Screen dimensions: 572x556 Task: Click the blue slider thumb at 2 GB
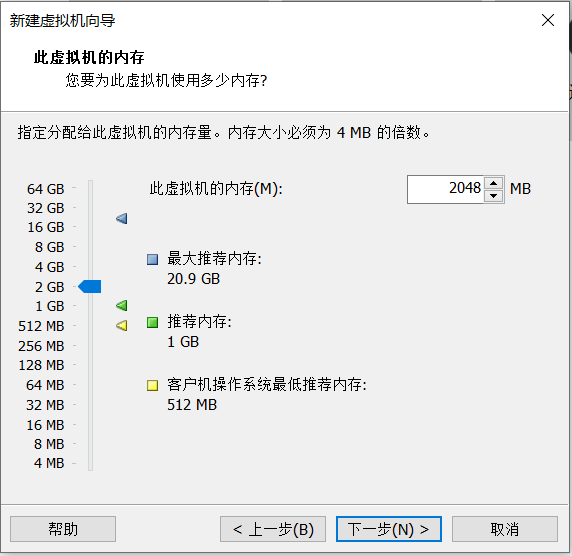90,286
